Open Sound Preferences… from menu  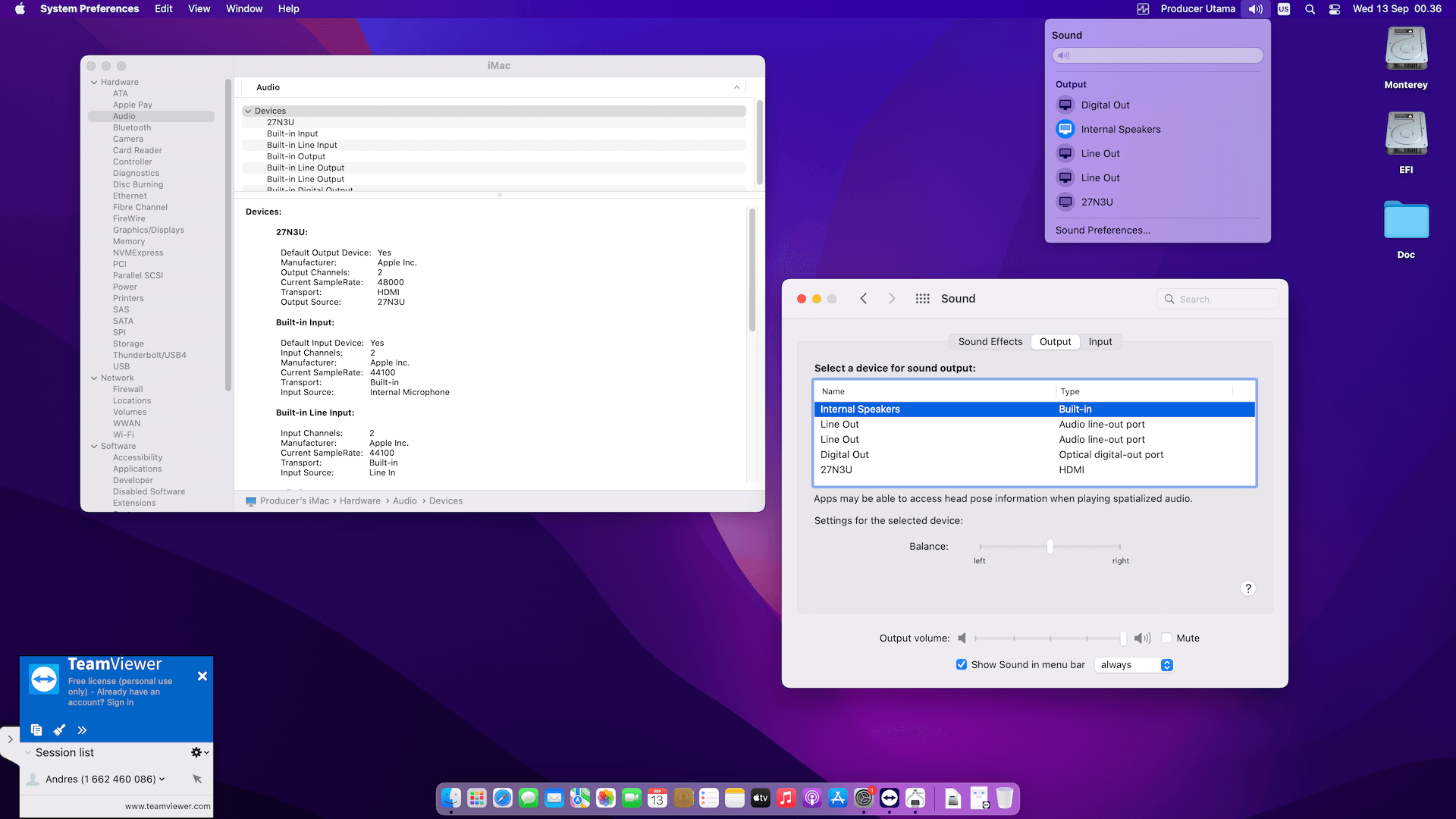pyautogui.click(x=1103, y=231)
